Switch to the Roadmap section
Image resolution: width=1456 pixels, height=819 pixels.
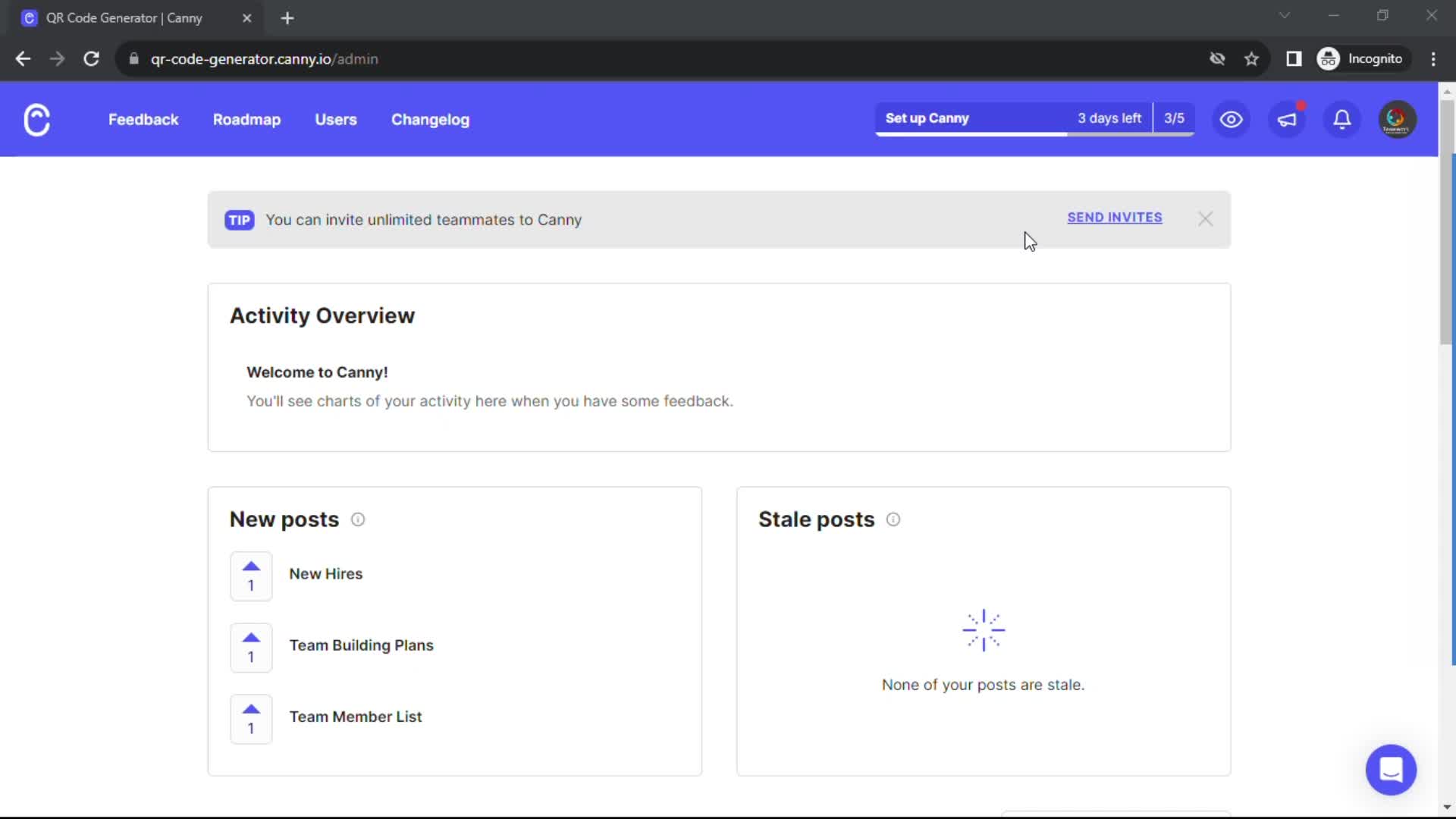click(247, 119)
